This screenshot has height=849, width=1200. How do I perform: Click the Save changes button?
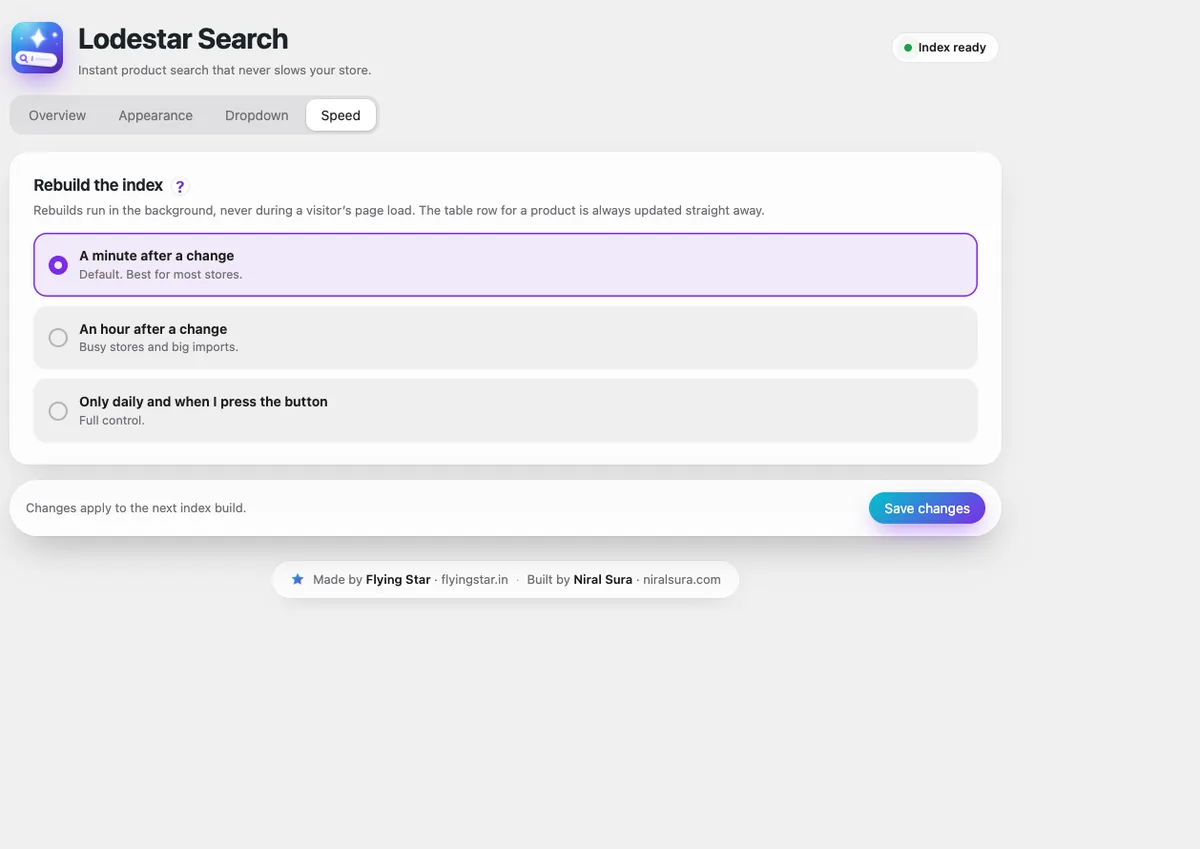tap(927, 508)
